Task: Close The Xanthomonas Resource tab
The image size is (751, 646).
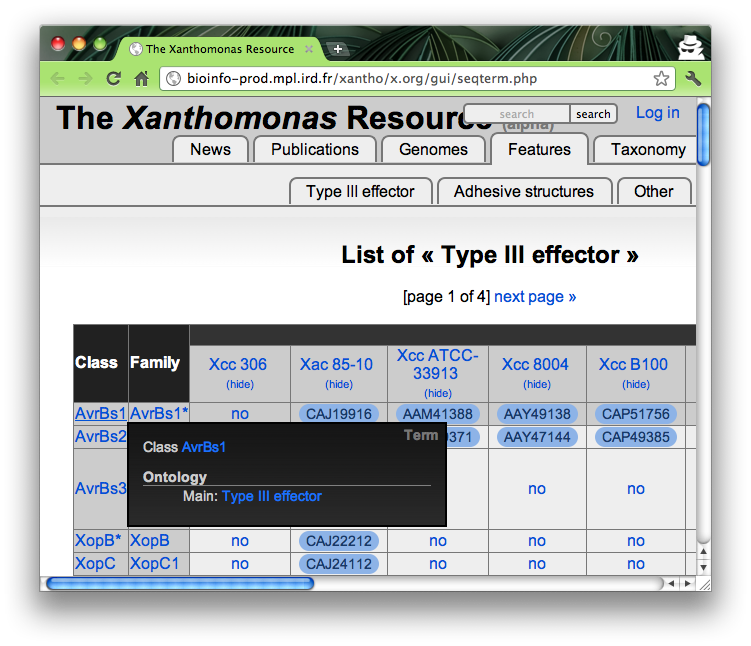Action: pos(309,49)
